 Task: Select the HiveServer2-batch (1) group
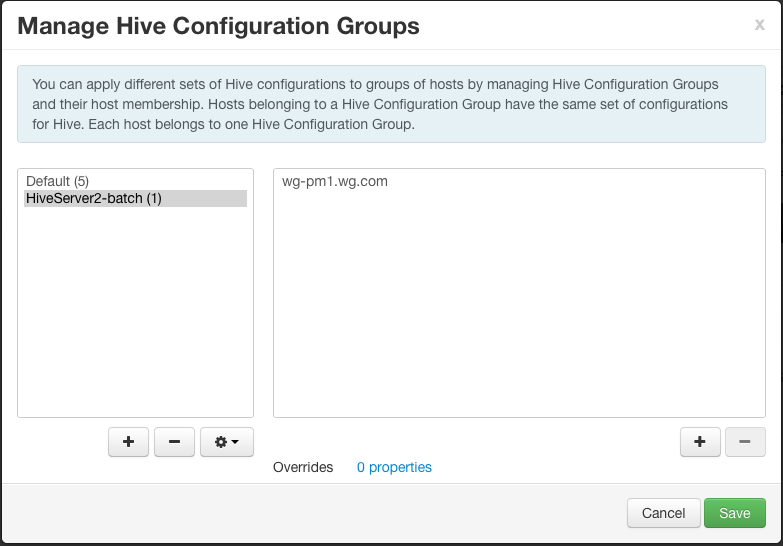(x=135, y=198)
